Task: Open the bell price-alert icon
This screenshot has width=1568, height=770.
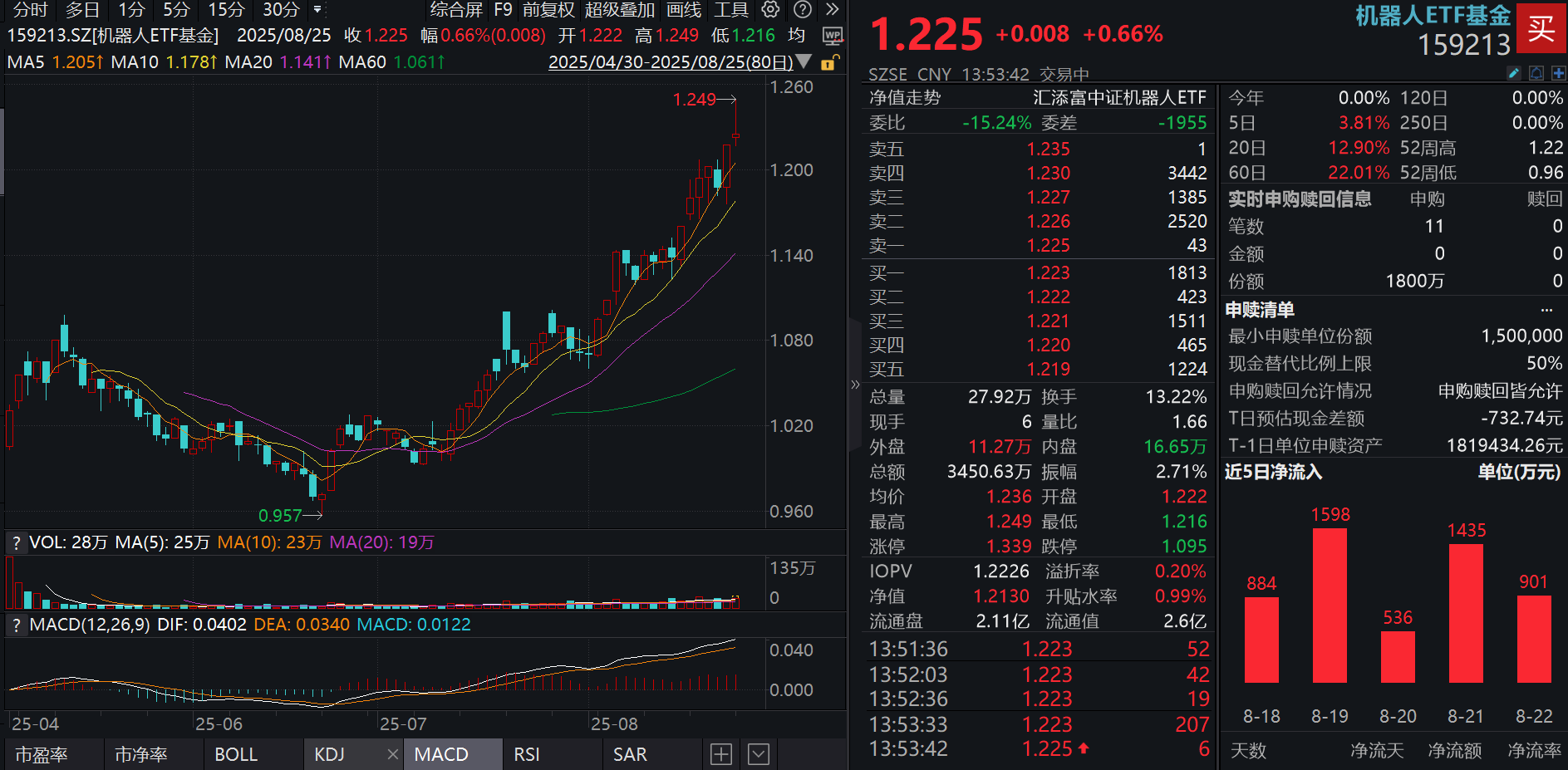Action: (1536, 73)
